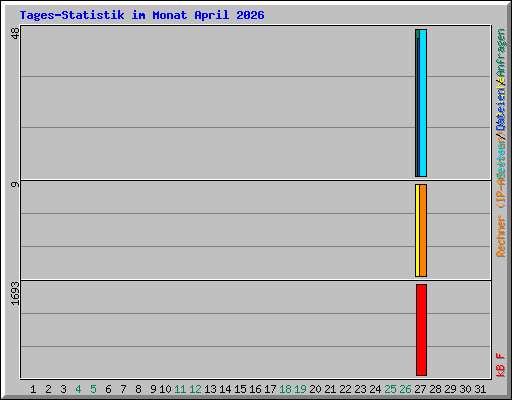Click day label 24 on x-axis
Screen dimensions: 512x400
point(375,389)
